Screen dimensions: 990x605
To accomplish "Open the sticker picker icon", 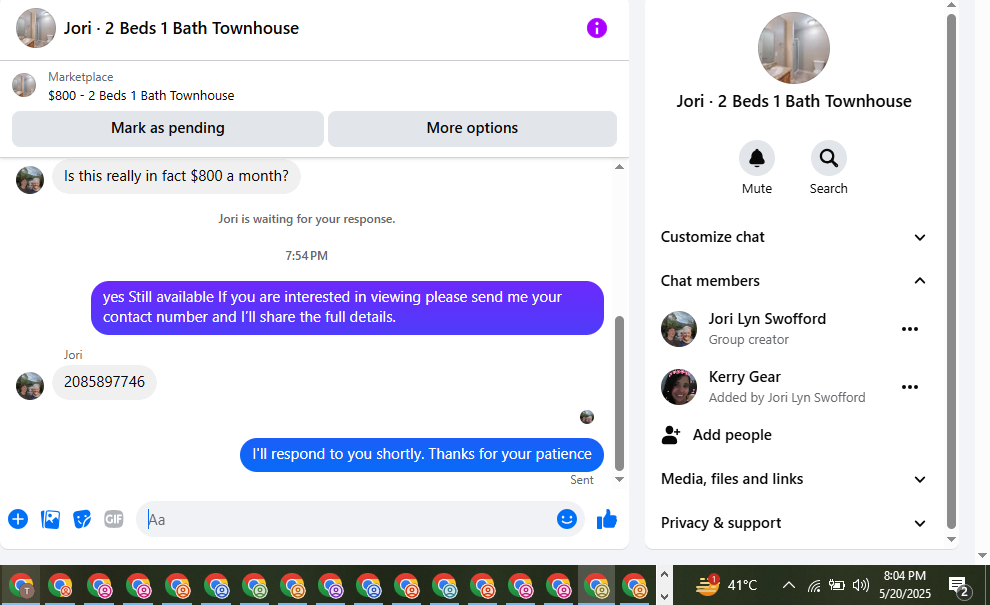I will [82, 519].
